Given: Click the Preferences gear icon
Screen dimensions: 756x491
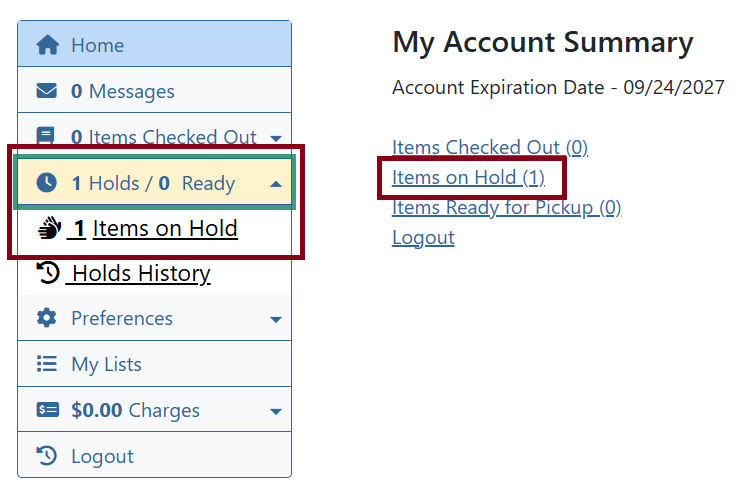Looking at the screenshot, I should (47, 318).
